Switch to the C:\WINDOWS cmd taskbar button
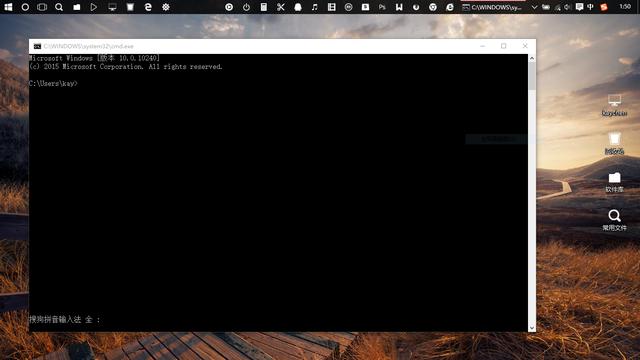The image size is (640, 360). (x=492, y=7)
